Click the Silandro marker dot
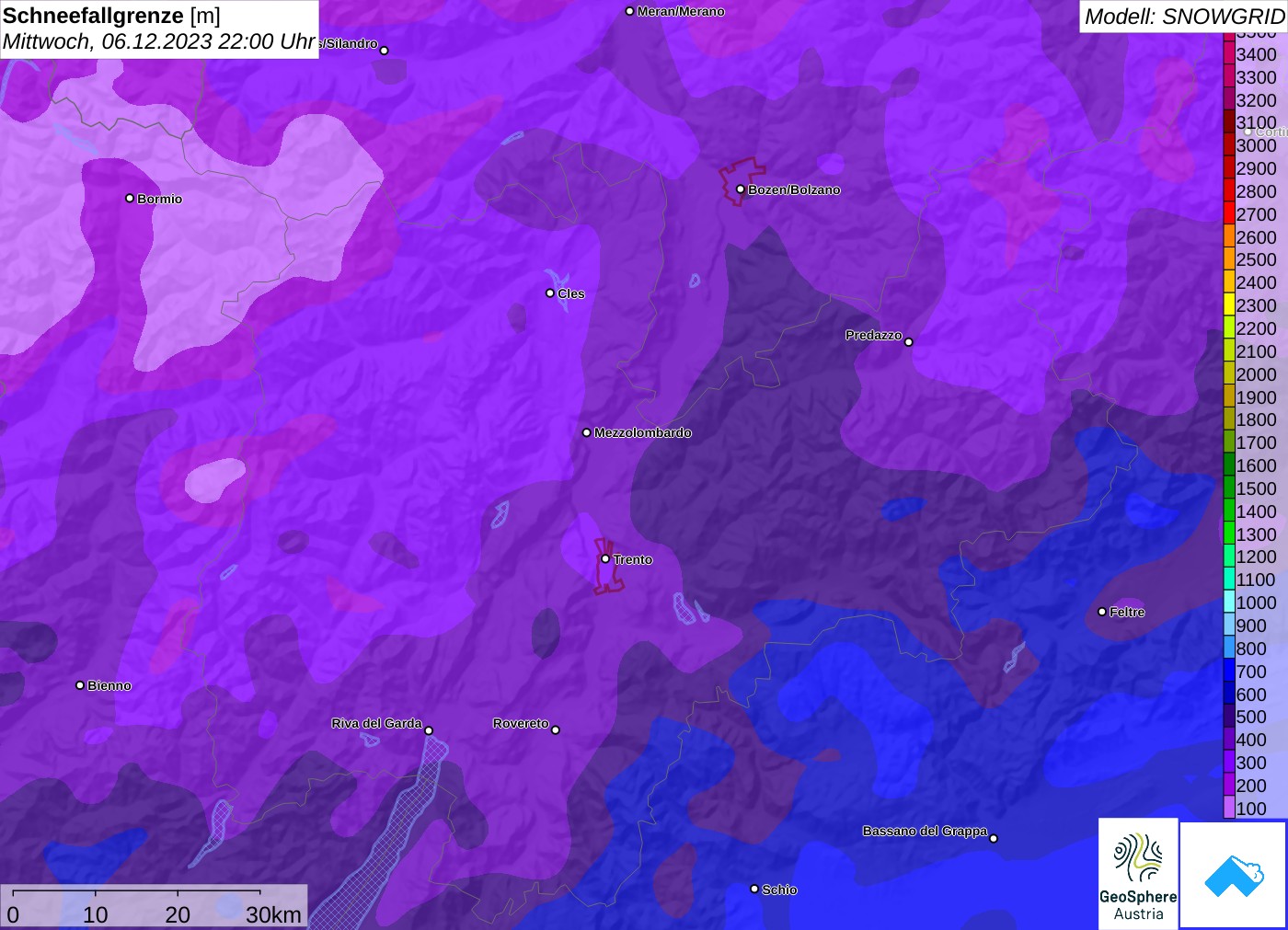This screenshot has height=930, width=1288. click(x=385, y=51)
